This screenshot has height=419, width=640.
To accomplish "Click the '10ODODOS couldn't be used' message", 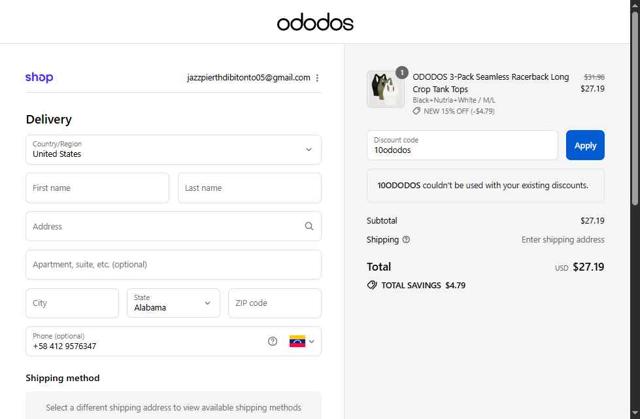I will [x=485, y=186].
